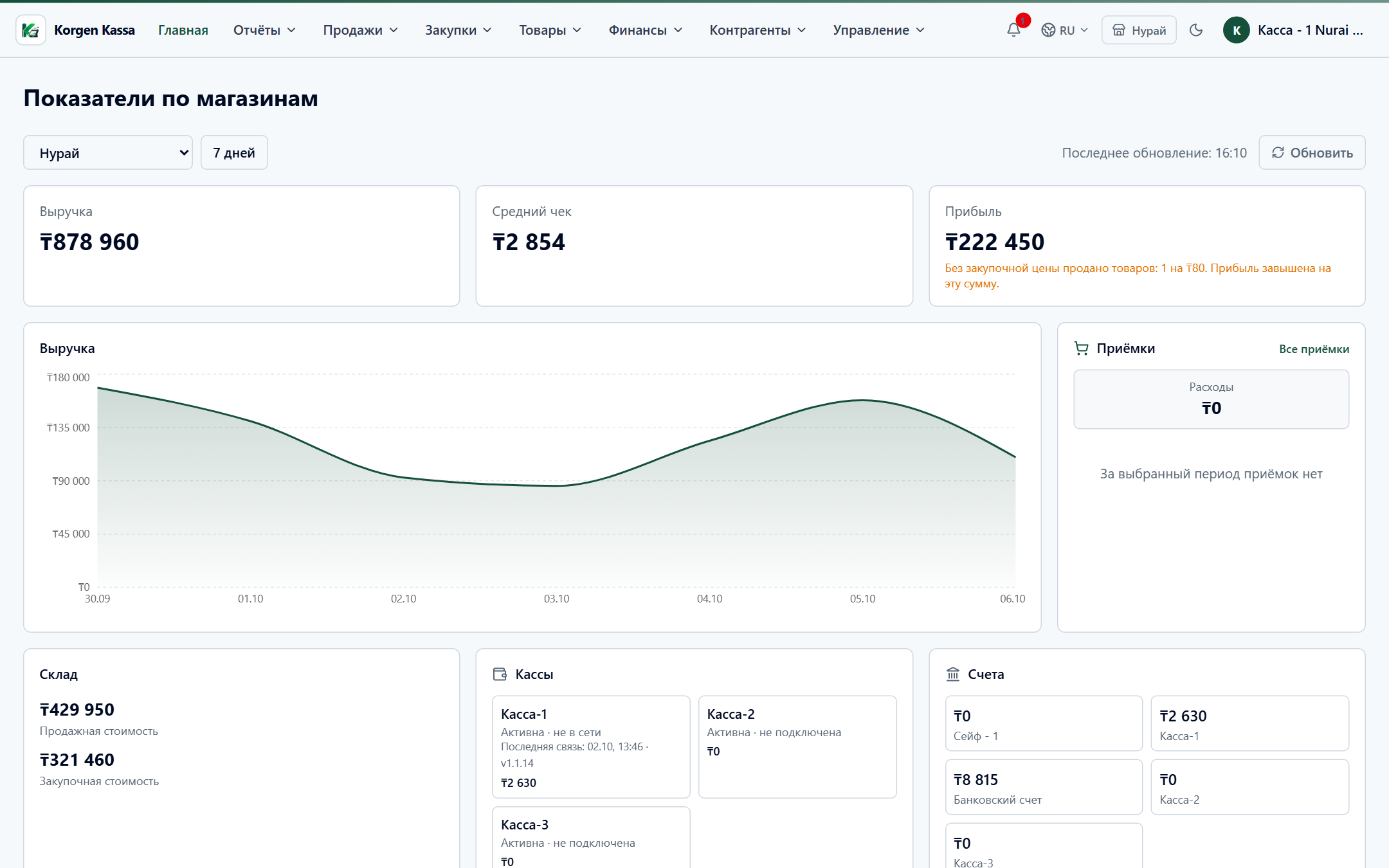
Task: Open the Все приёмки link
Action: 1314,349
